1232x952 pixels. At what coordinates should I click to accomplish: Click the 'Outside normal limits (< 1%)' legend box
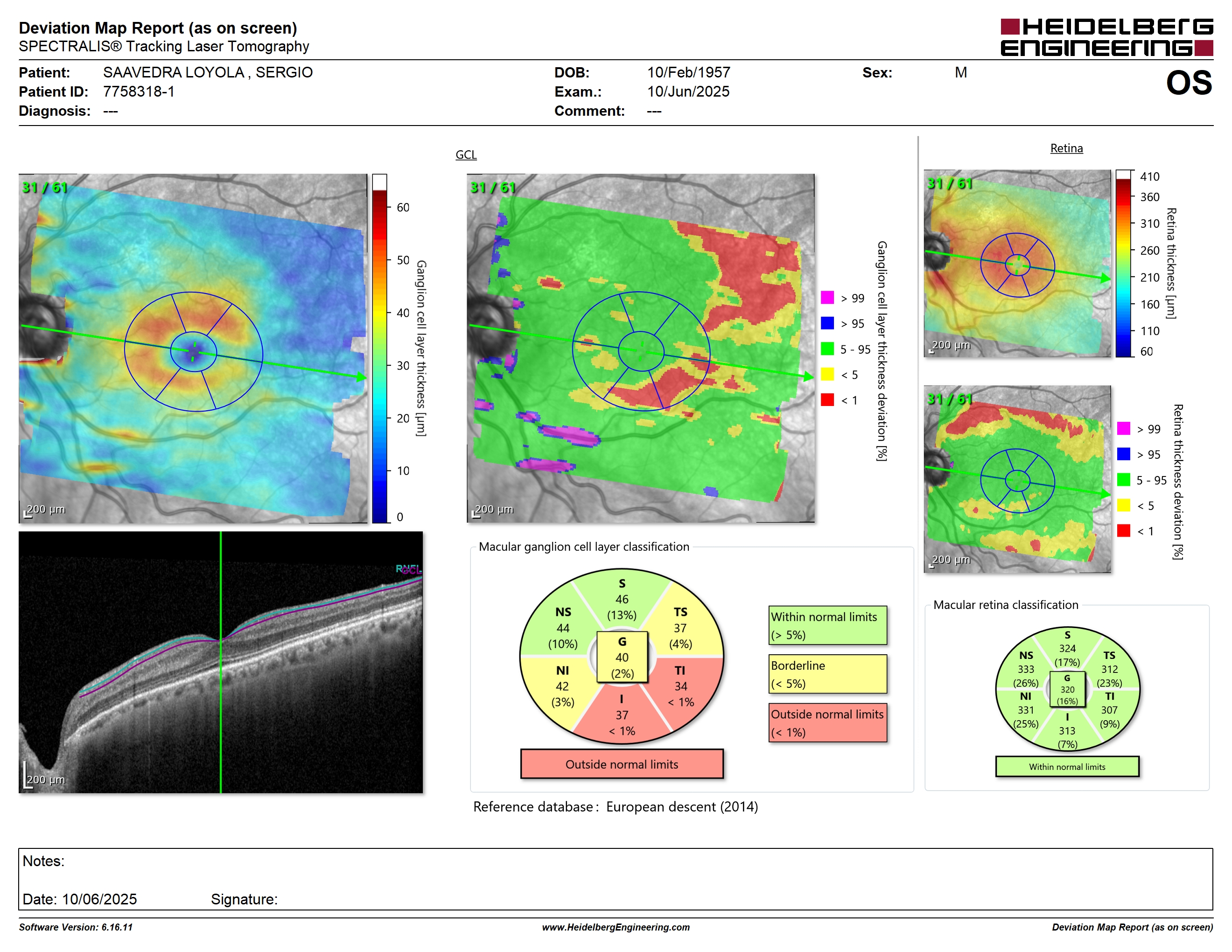(x=827, y=722)
